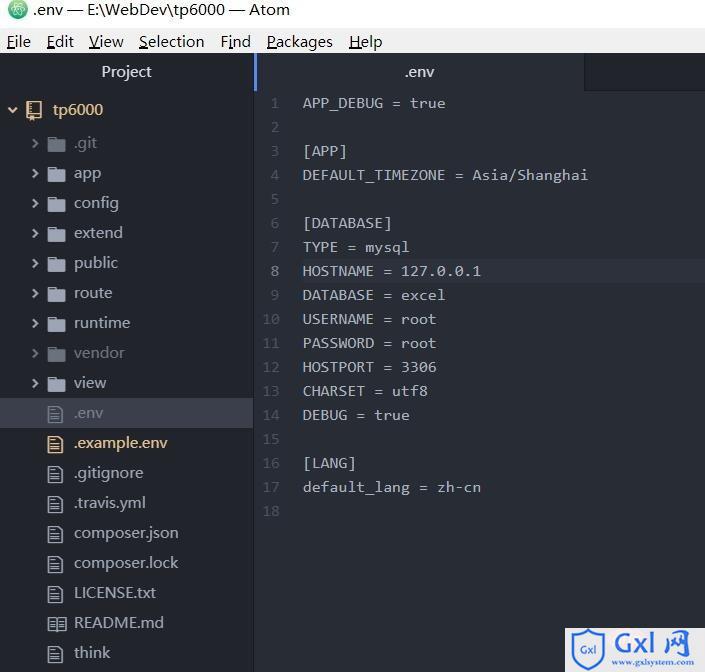This screenshot has width=705, height=672.
Task: Click 'Asia/Shanghai' timezone value
Action: pos(530,175)
